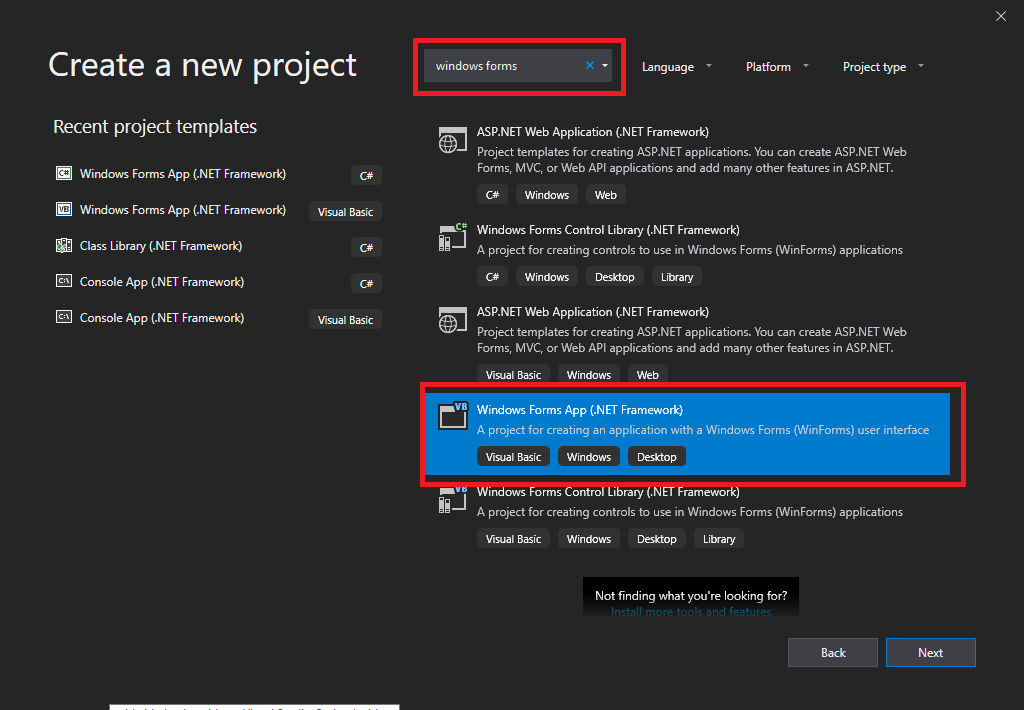This screenshot has width=1024, height=710.
Task: Open the 'Install more tools and features' link
Action: [691, 612]
